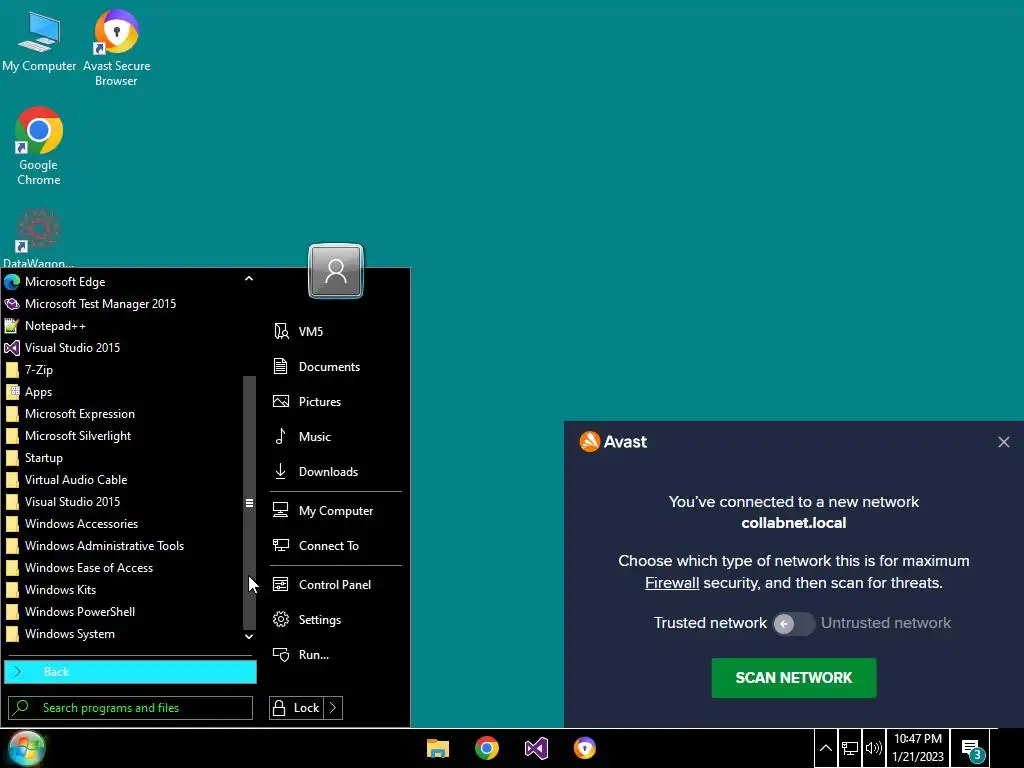Image resolution: width=1024 pixels, height=768 pixels.
Task: Focus the Search programs and files box
Action: (x=130, y=708)
